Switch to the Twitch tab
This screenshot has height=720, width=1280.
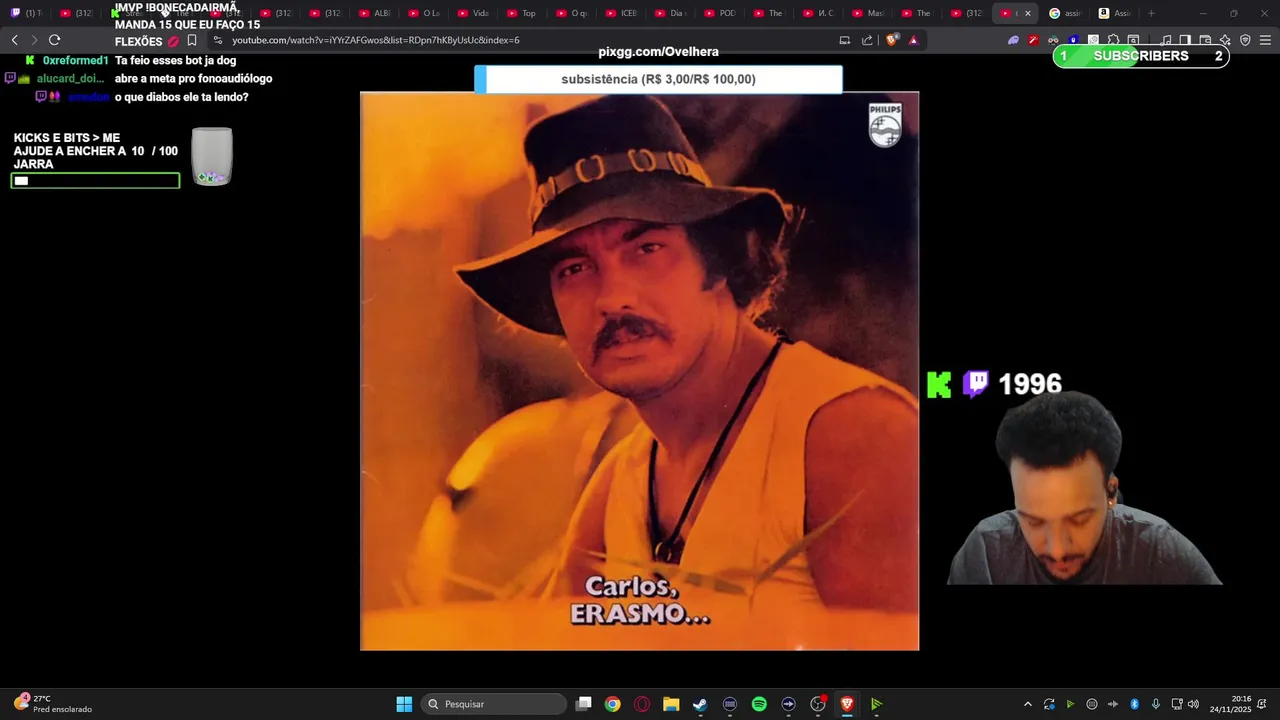[x=27, y=13]
